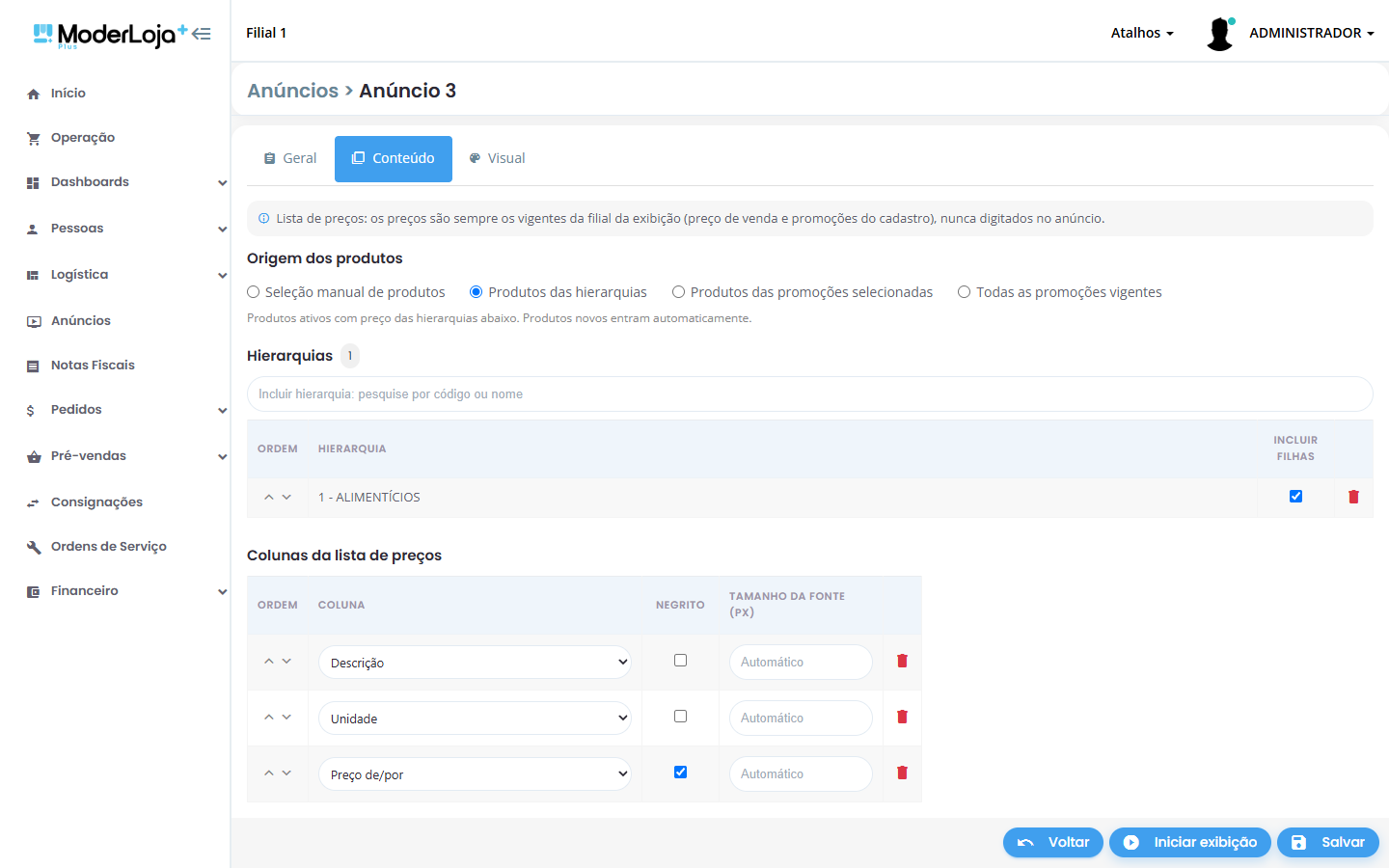Screen dimensions: 1389x868
Task: Click the Voltar button
Action: 1053,842
